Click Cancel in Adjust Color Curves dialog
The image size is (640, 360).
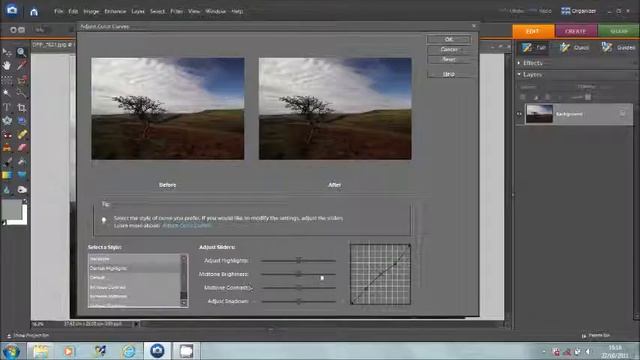(449, 49)
